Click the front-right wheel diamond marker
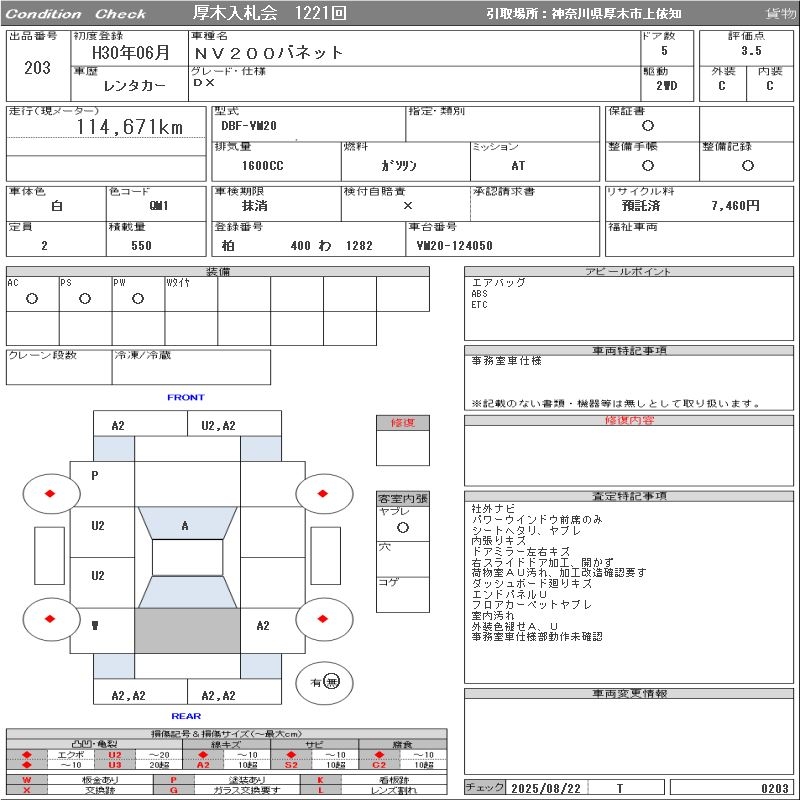 324,493
